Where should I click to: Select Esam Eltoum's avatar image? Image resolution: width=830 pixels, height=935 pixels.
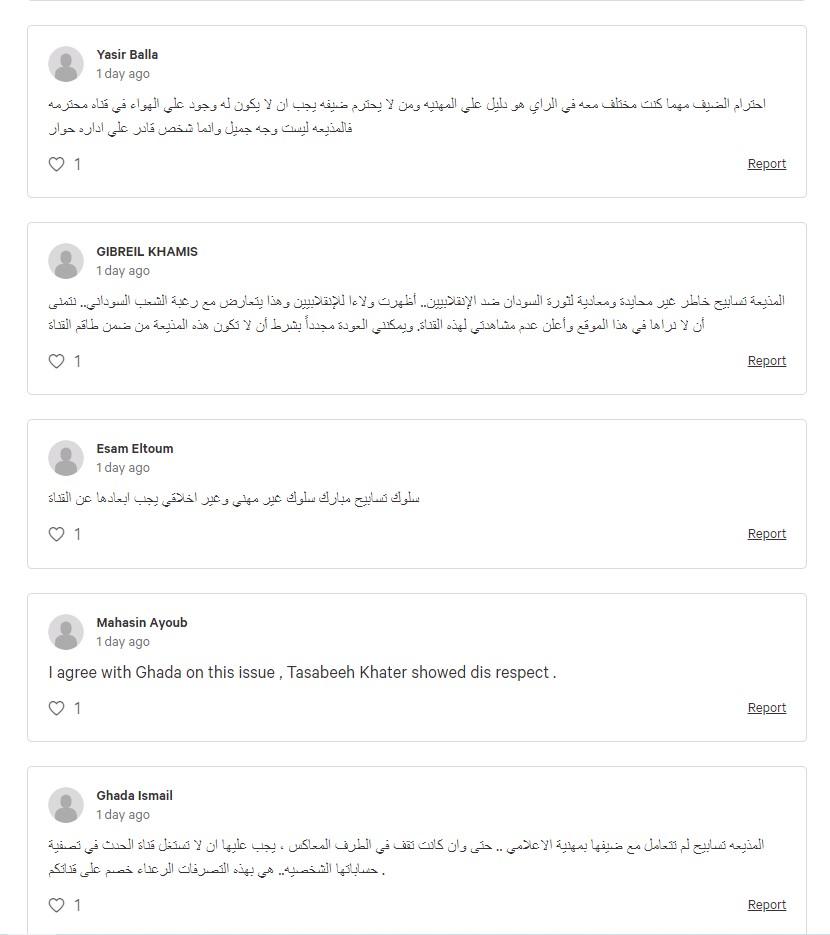[x=66, y=458]
